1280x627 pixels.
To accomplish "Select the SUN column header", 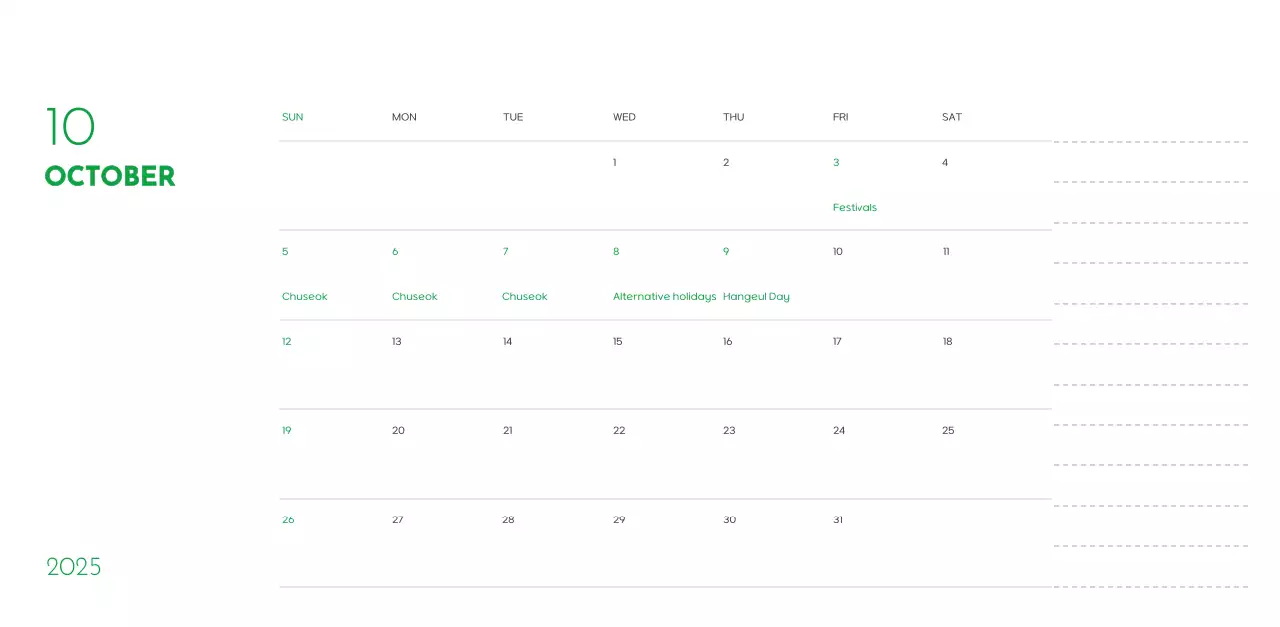I will coord(292,116).
